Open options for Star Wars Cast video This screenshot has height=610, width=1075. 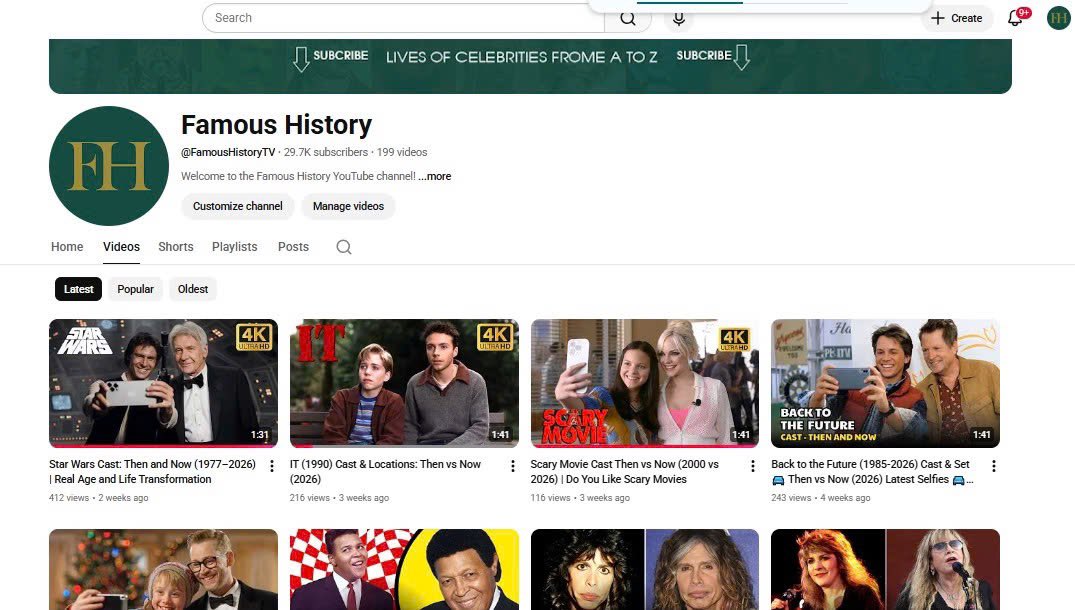coord(272,466)
